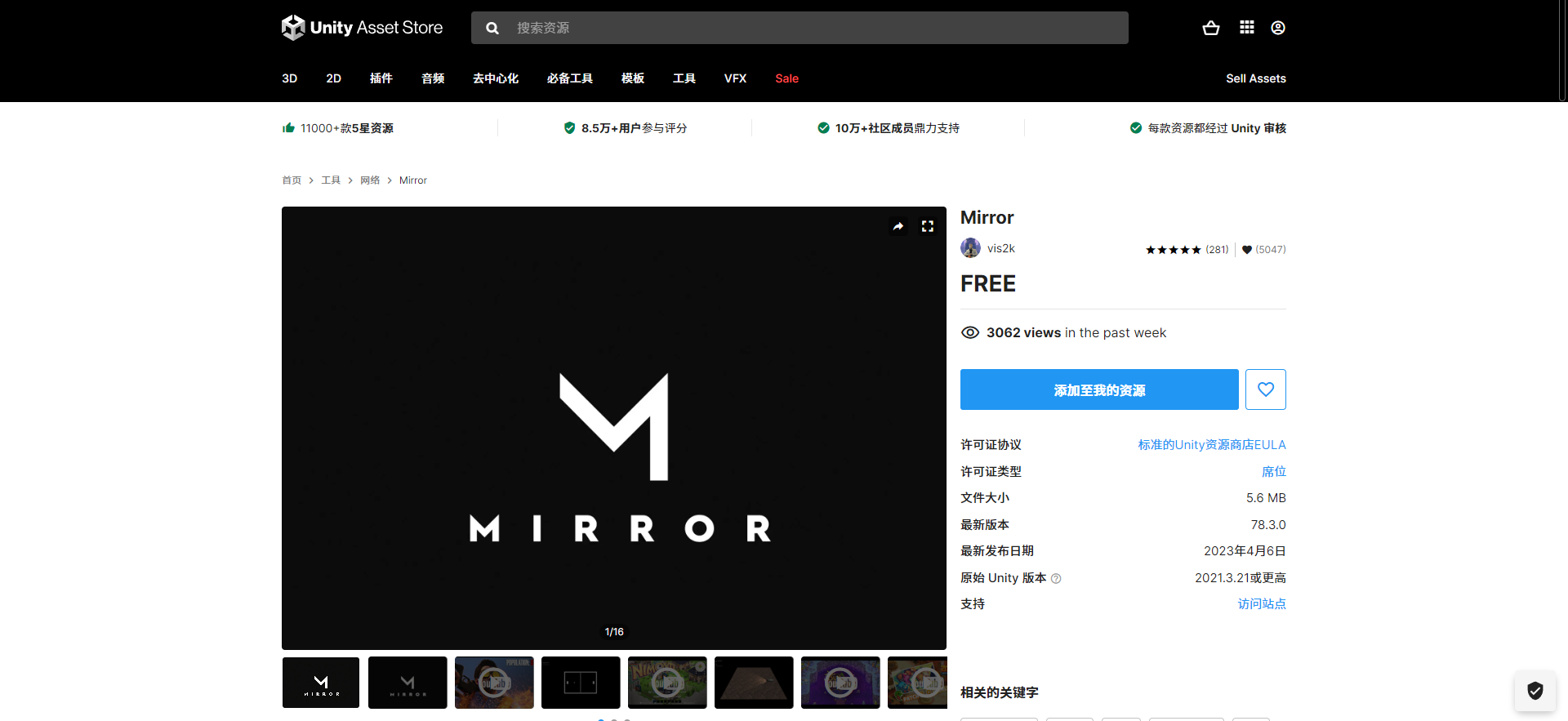Viewport: 1568px width, 721px height.
Task: Click the search magnifier icon
Action: pos(492,28)
